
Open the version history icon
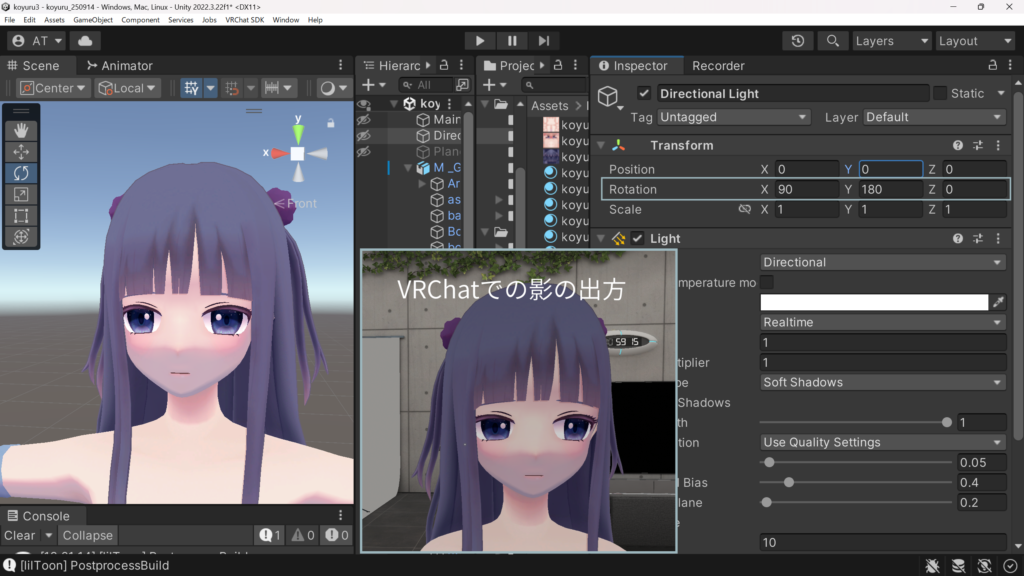pos(797,40)
